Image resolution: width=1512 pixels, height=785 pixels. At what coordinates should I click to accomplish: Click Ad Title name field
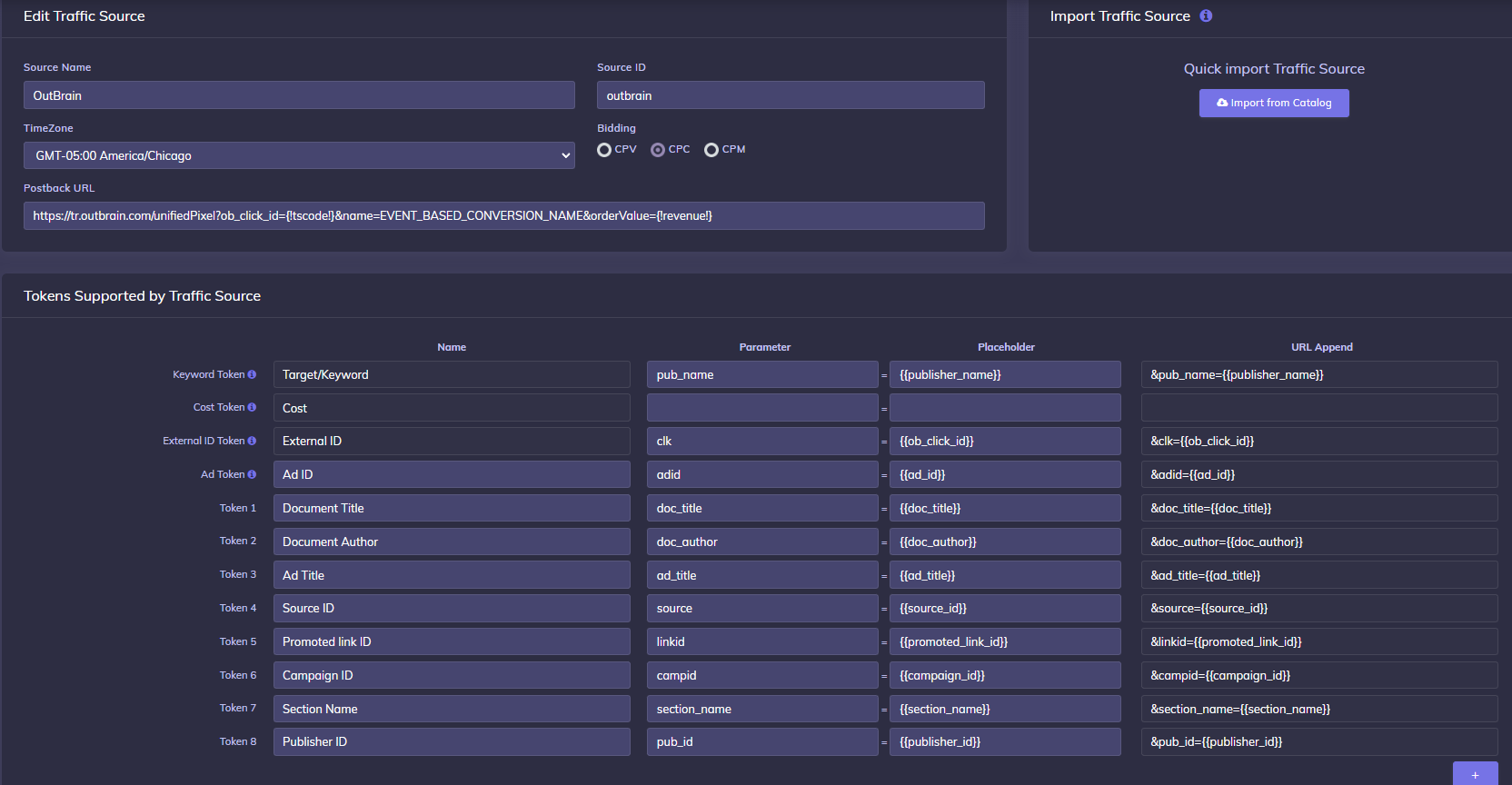(452, 575)
